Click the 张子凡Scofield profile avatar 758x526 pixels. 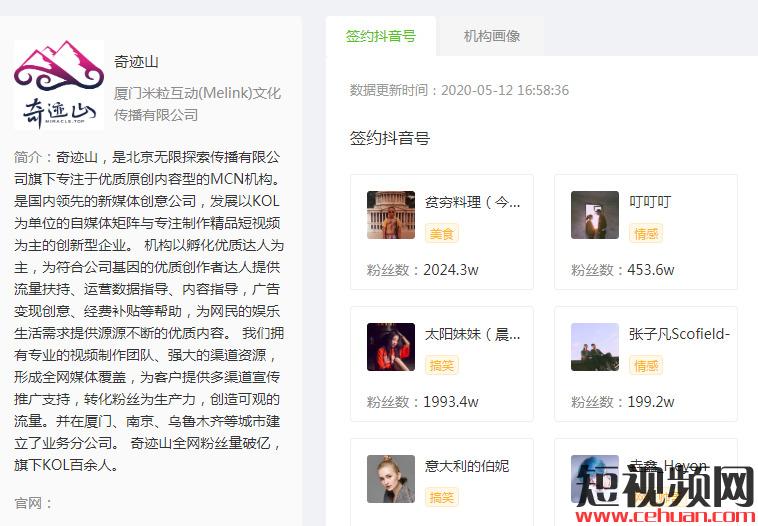595,347
